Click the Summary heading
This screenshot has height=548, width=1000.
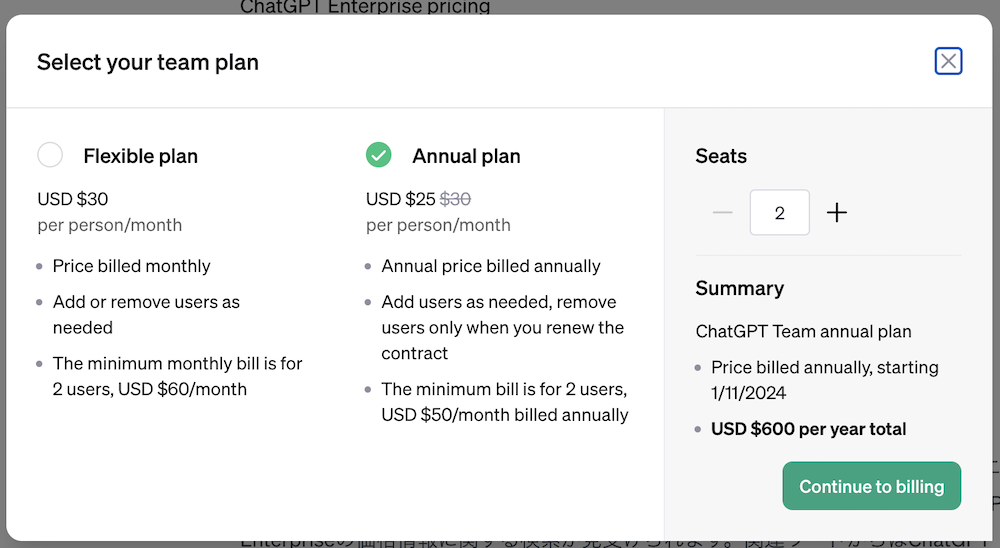[x=739, y=288]
